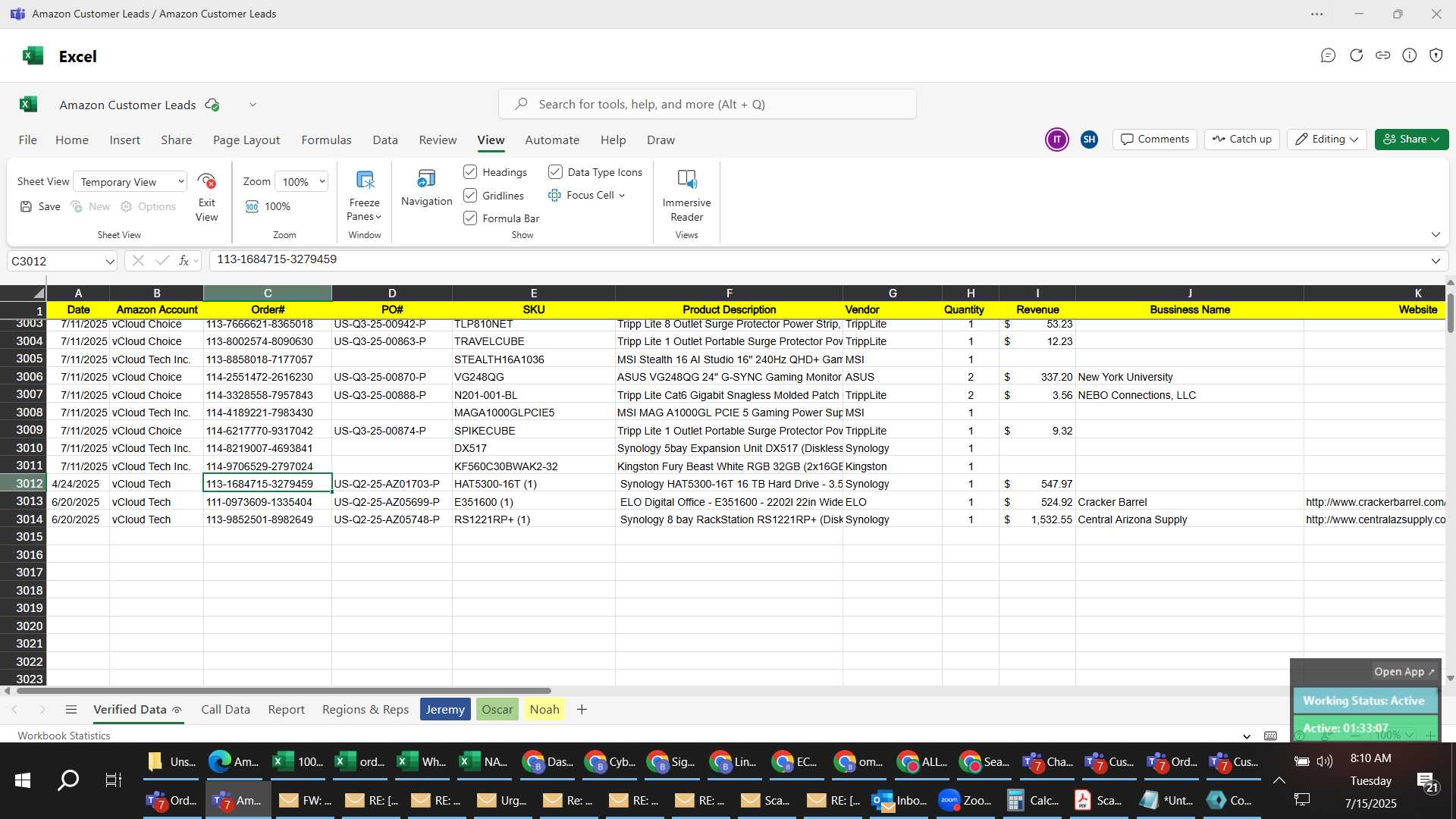Image resolution: width=1456 pixels, height=819 pixels.
Task: Switch to the Call Data sheet
Action: coord(225,710)
